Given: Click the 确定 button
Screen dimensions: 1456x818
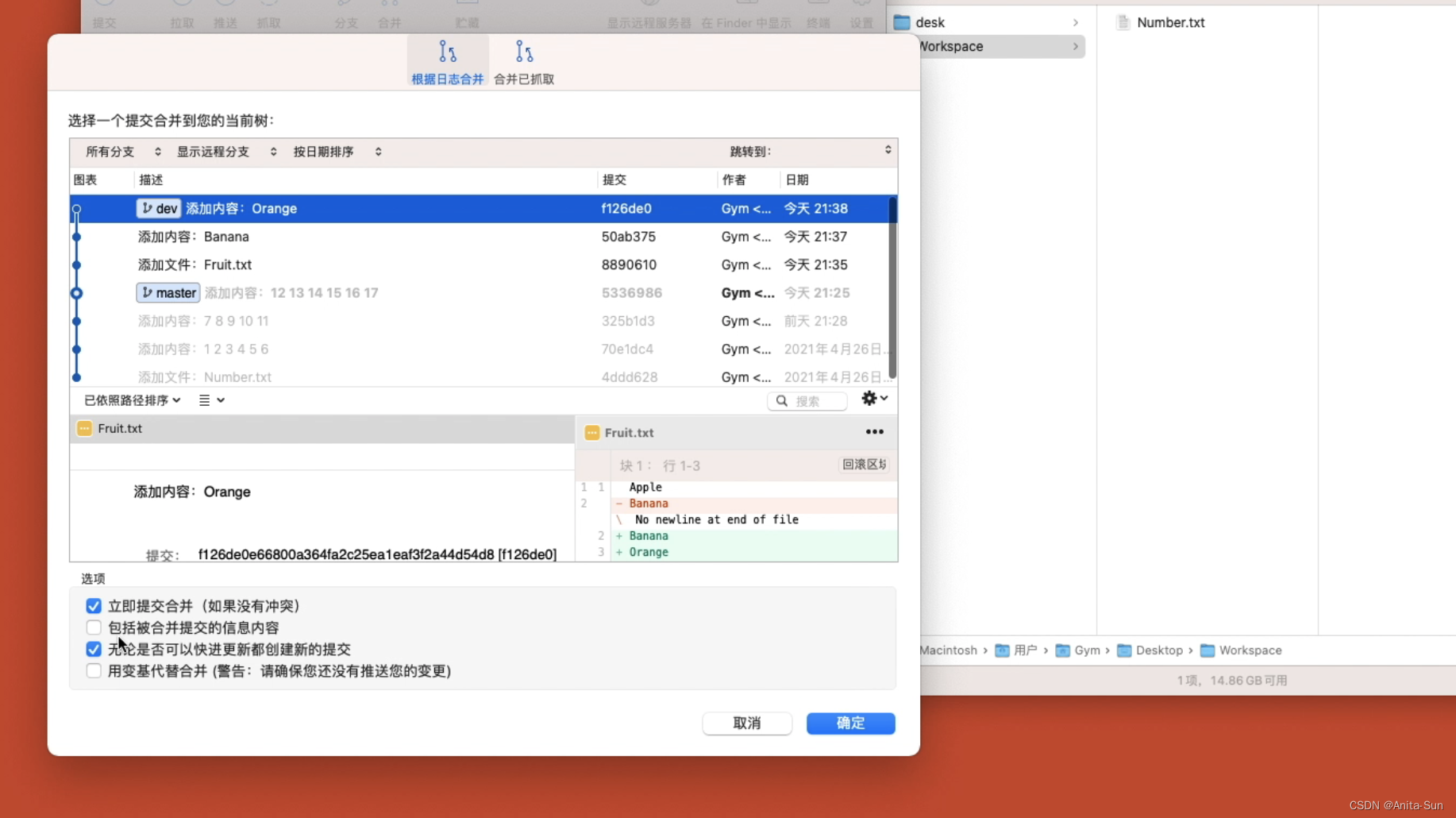Looking at the screenshot, I should point(850,723).
